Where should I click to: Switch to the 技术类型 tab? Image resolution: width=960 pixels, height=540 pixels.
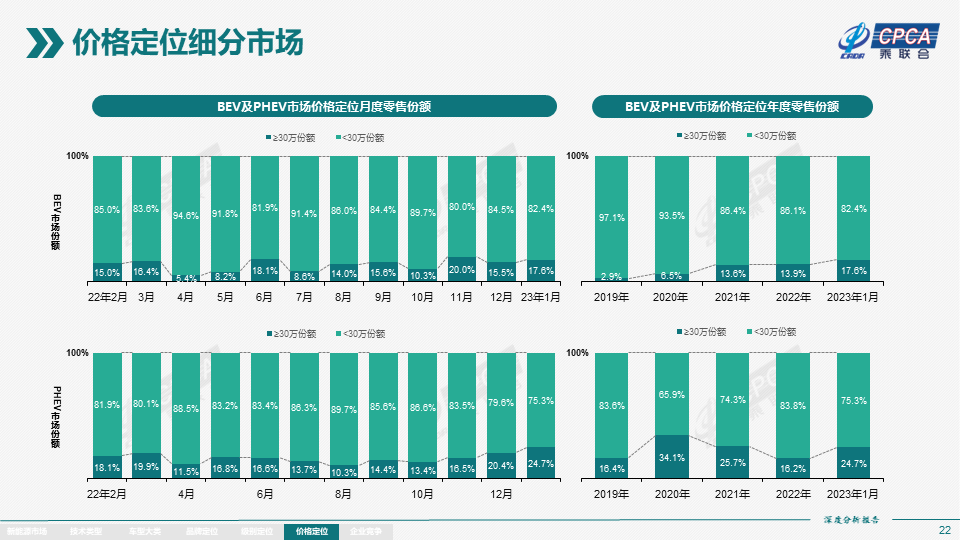86,532
